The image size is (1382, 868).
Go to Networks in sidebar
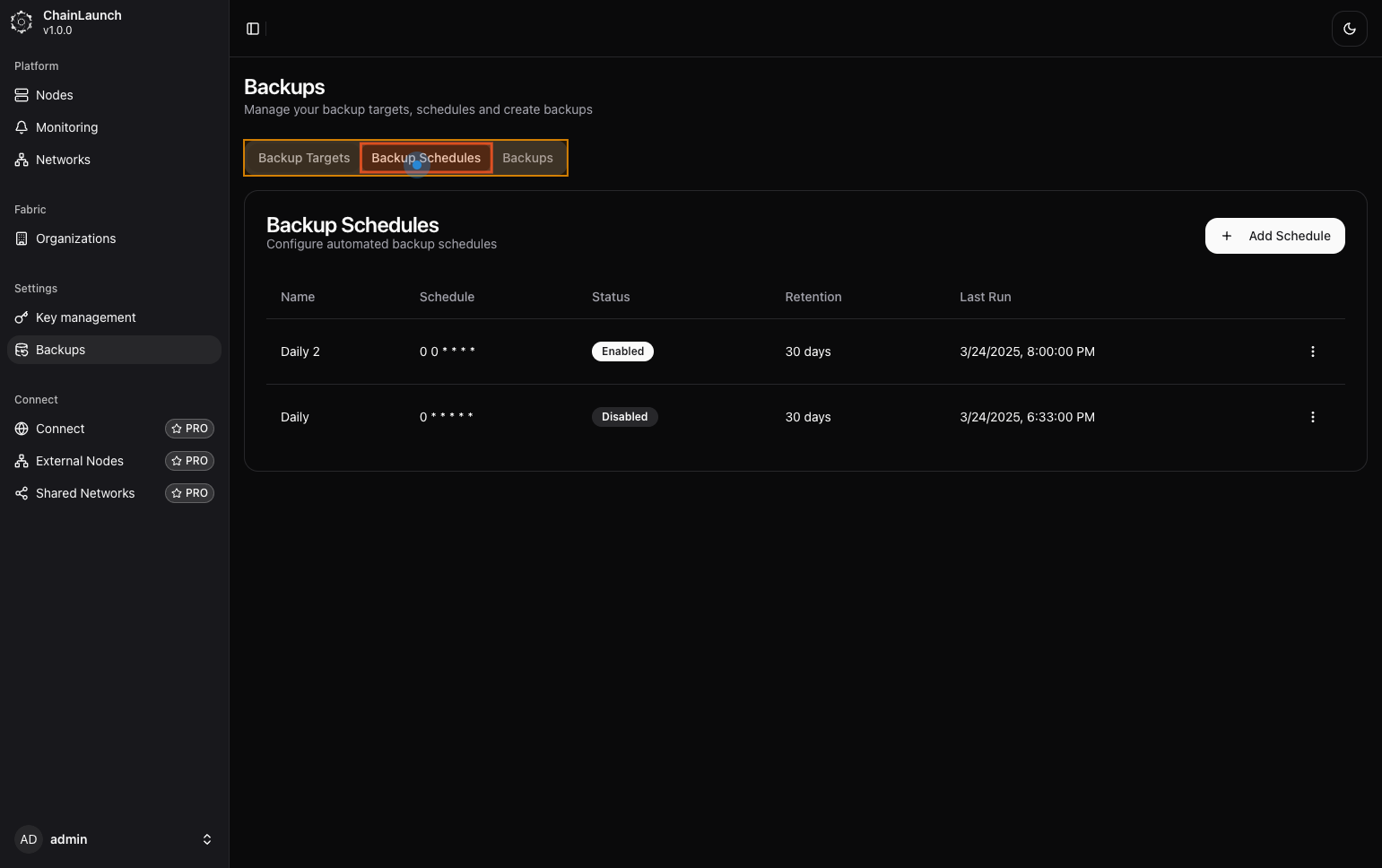coord(63,160)
